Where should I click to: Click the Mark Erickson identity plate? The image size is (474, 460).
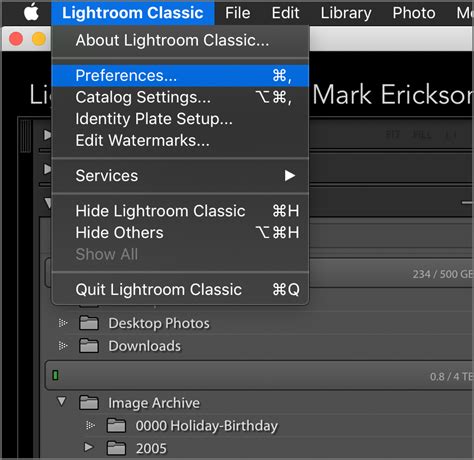[393, 95]
